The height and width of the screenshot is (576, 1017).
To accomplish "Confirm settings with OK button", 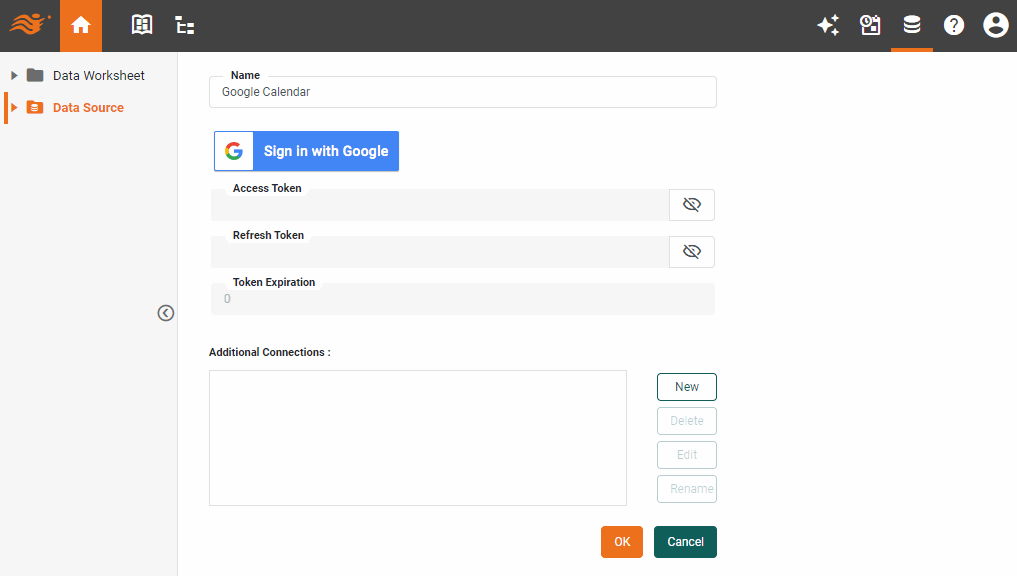I will (x=621, y=541).
